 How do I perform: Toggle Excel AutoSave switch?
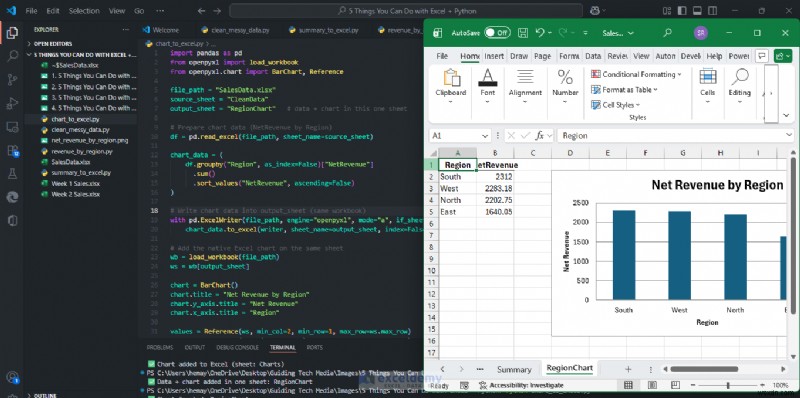[x=497, y=33]
